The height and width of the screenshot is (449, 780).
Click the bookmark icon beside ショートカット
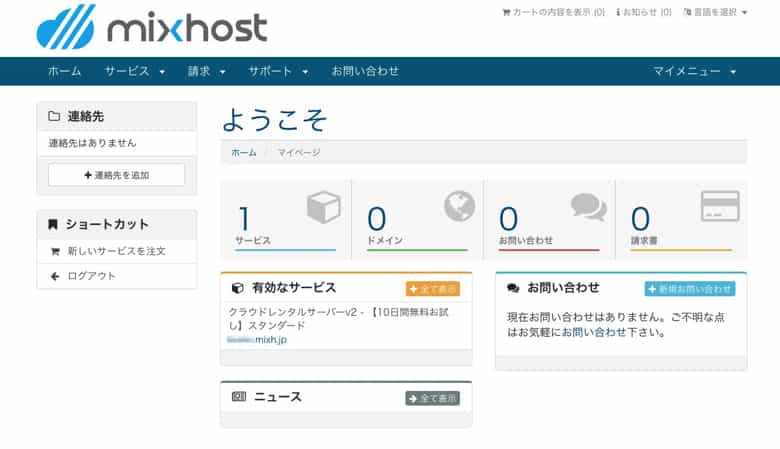pyautogui.click(x=53, y=224)
